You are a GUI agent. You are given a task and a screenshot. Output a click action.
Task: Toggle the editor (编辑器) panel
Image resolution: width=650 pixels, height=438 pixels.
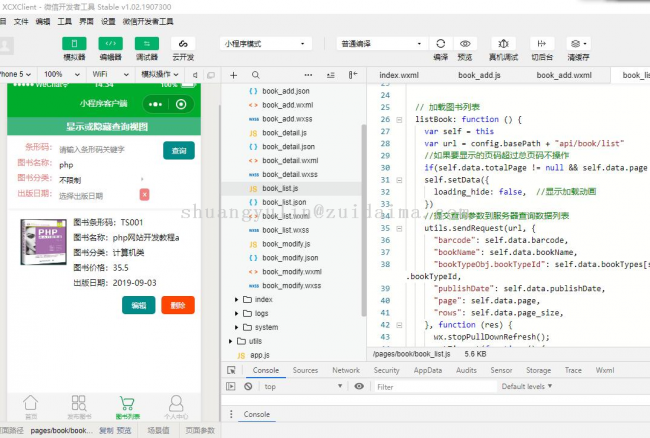click(x=111, y=44)
